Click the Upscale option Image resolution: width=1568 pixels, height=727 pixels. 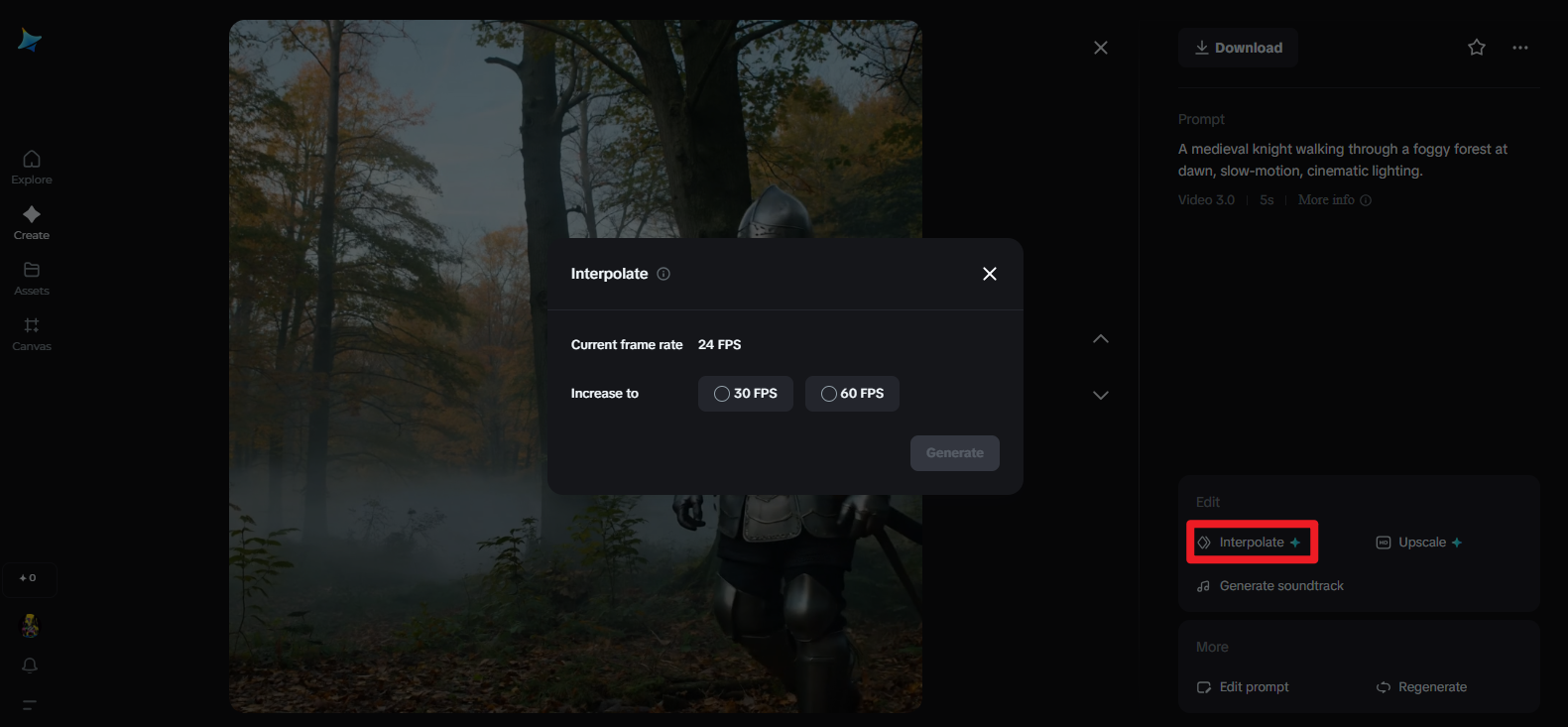click(1419, 543)
